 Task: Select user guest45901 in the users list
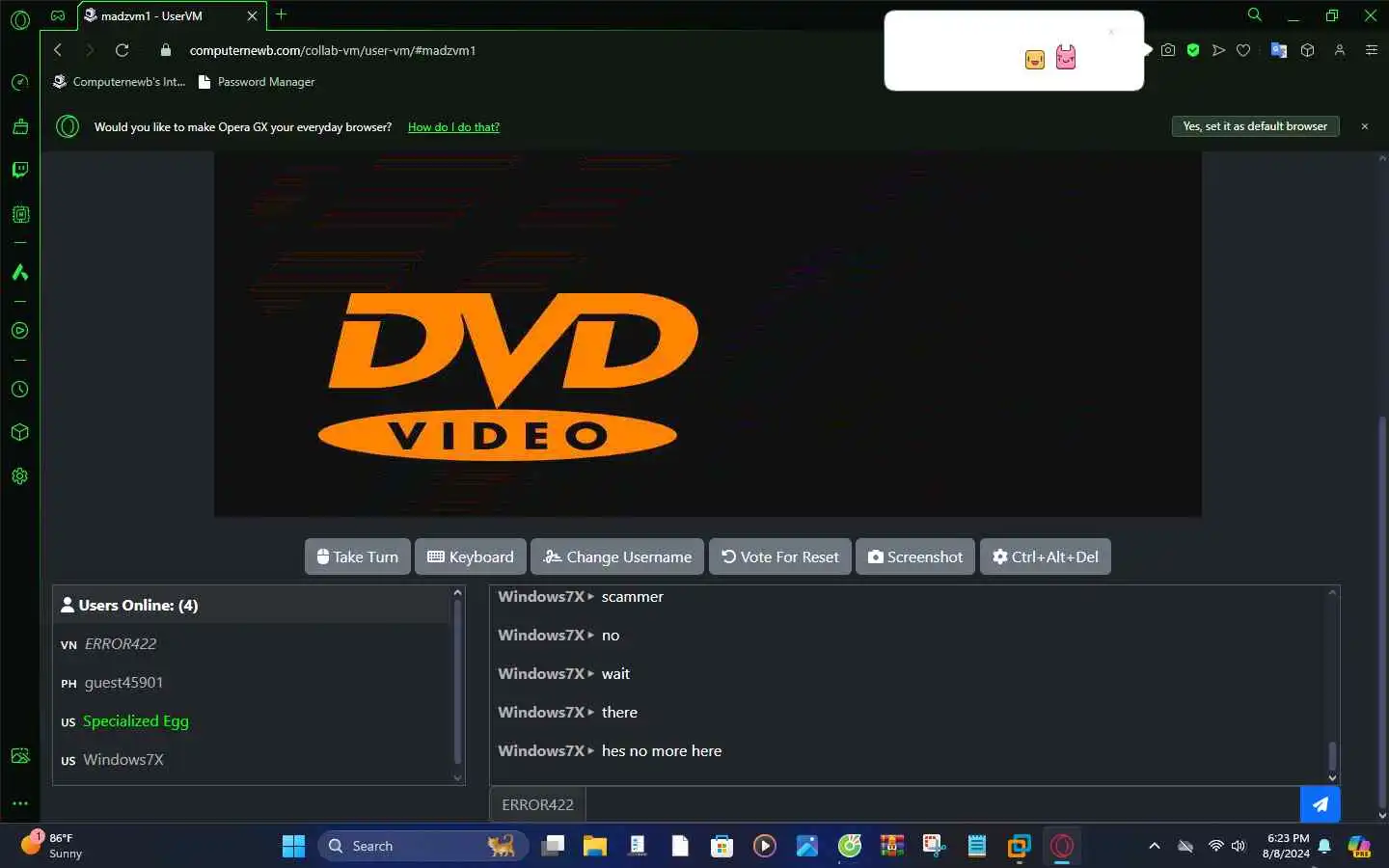click(123, 683)
